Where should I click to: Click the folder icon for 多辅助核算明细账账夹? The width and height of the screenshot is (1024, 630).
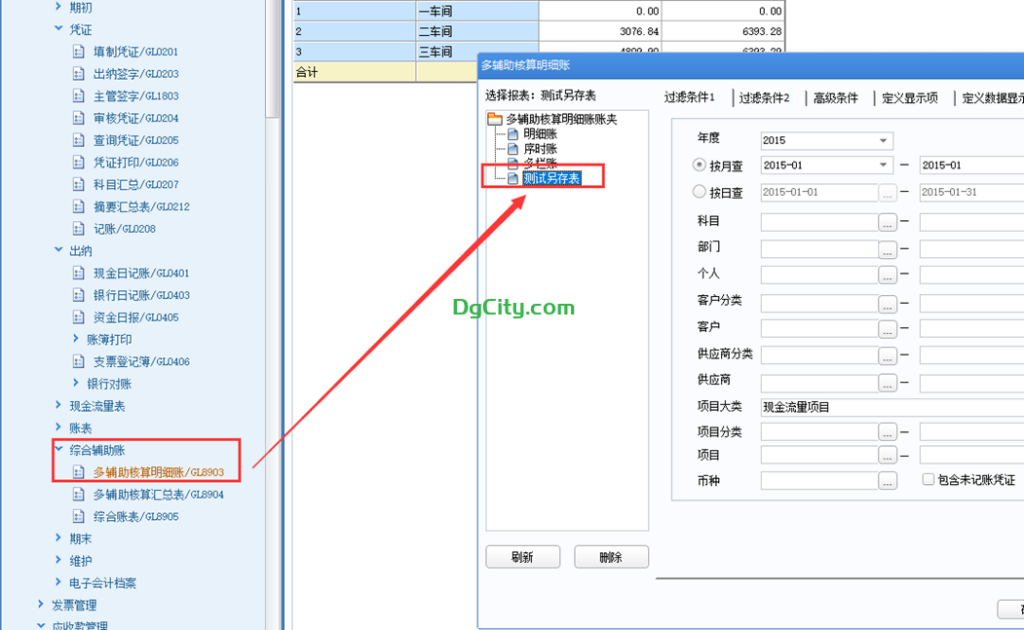pyautogui.click(x=495, y=120)
